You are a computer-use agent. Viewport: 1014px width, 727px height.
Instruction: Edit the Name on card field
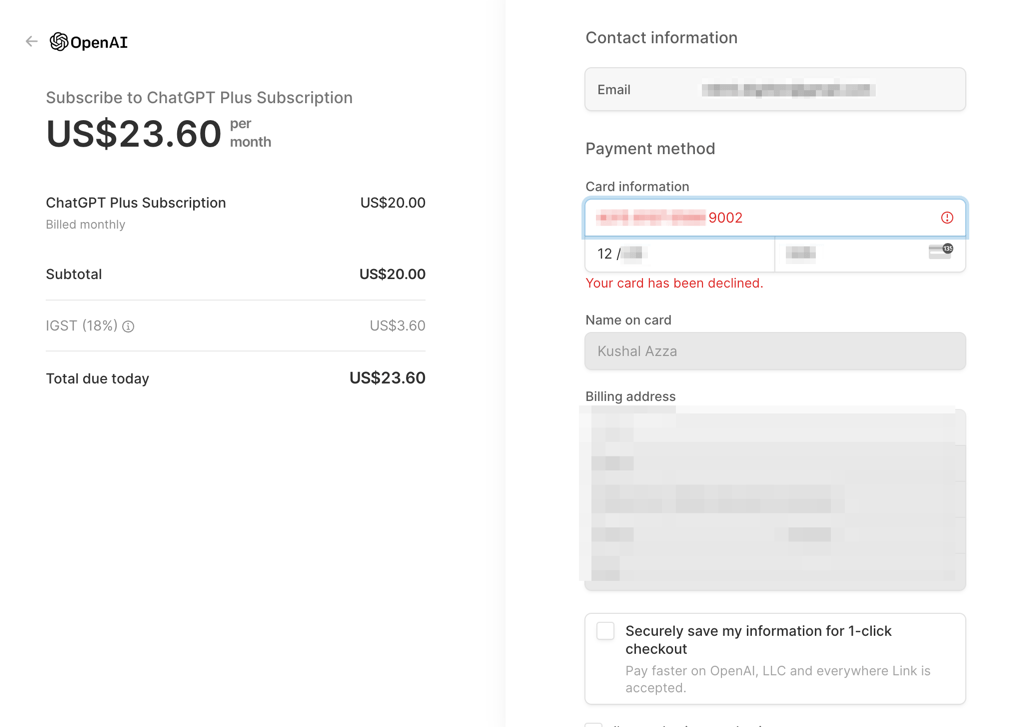click(x=775, y=351)
